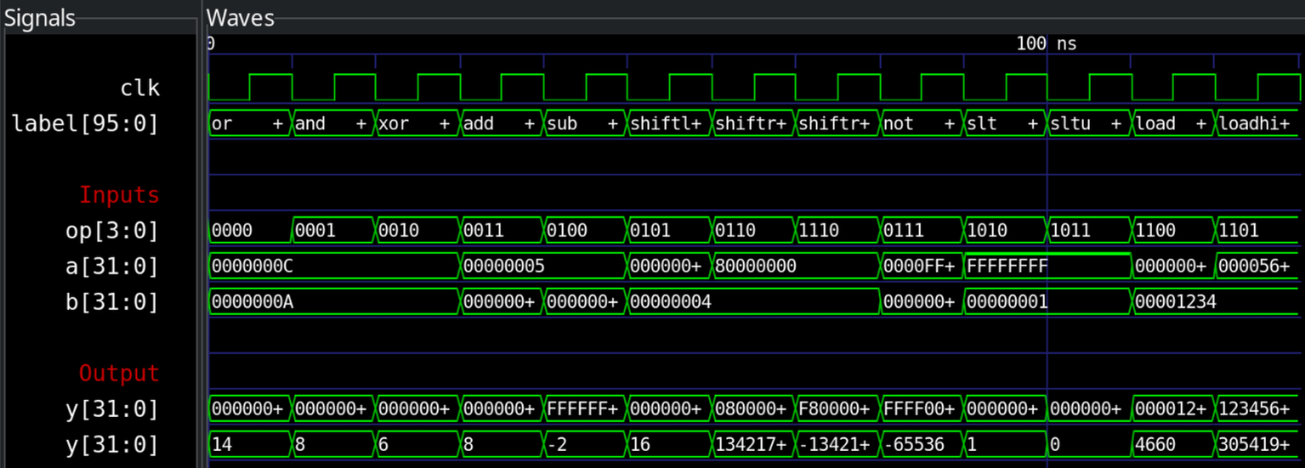Click op value 0010 segment

point(417,231)
